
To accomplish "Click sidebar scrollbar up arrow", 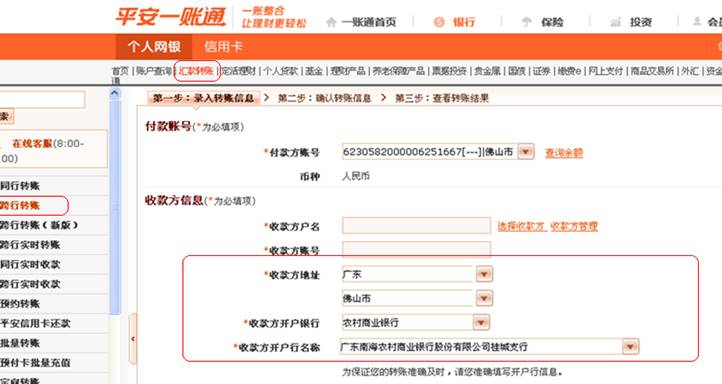I will click(115, 93).
